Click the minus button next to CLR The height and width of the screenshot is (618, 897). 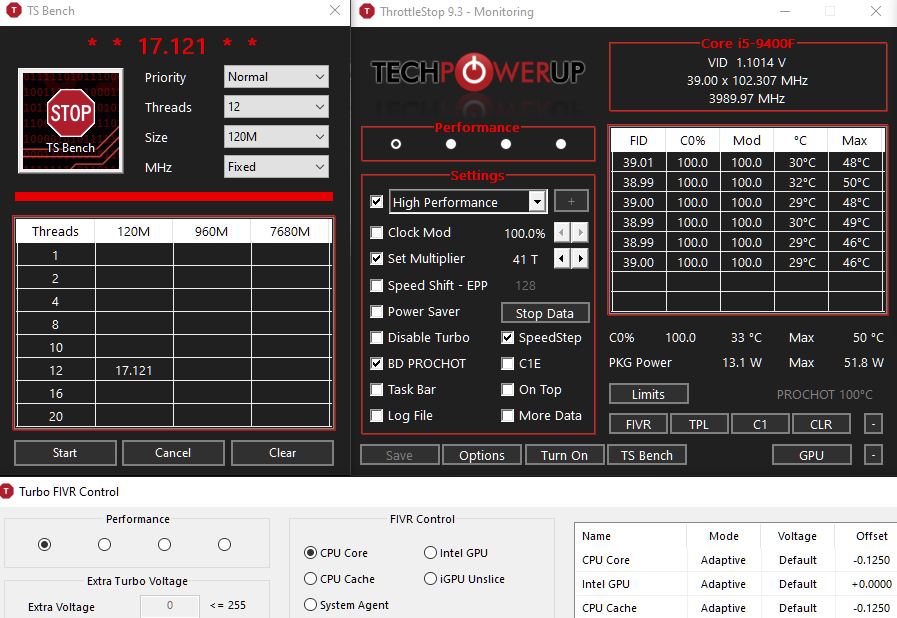[x=872, y=424]
